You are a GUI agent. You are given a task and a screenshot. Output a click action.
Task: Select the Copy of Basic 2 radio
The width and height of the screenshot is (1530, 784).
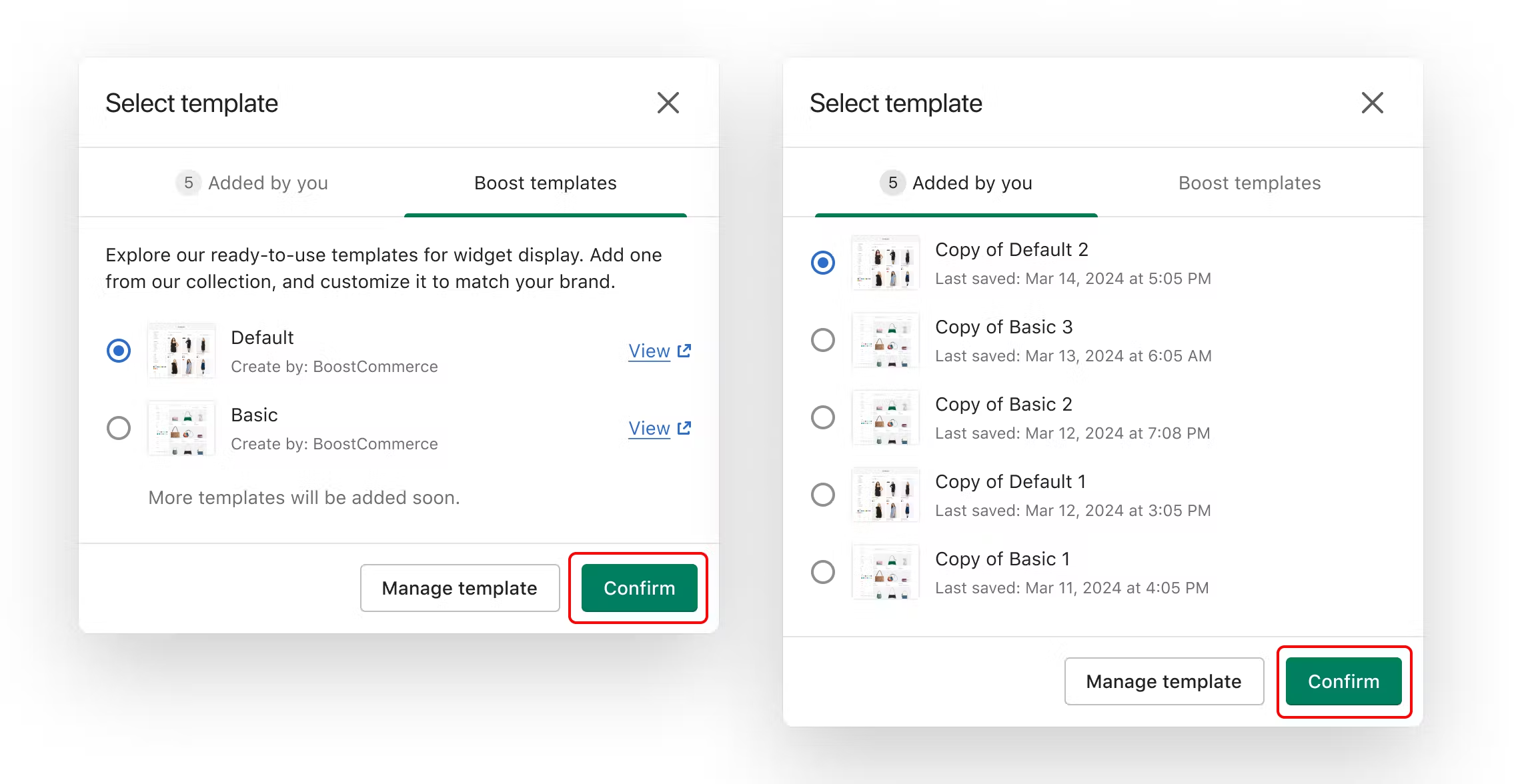tap(823, 417)
